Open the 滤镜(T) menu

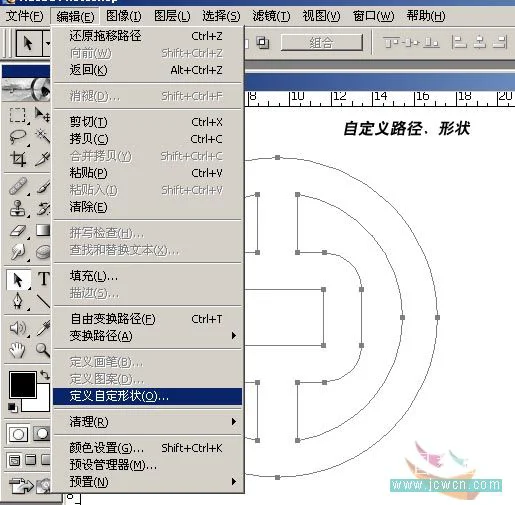pos(271,16)
